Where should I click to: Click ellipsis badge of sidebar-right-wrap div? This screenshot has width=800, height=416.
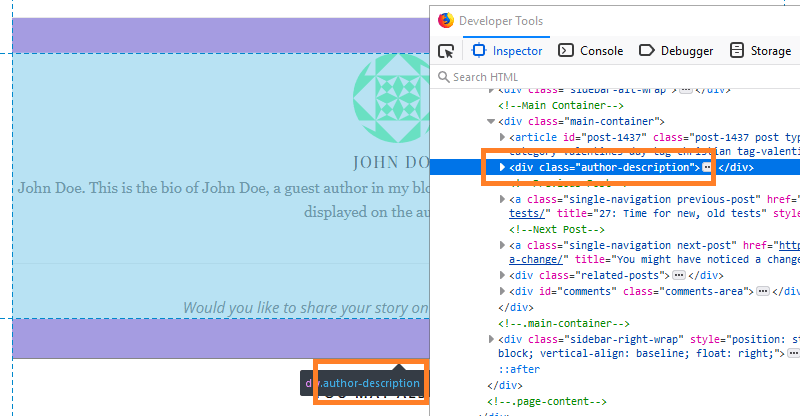pos(793,353)
